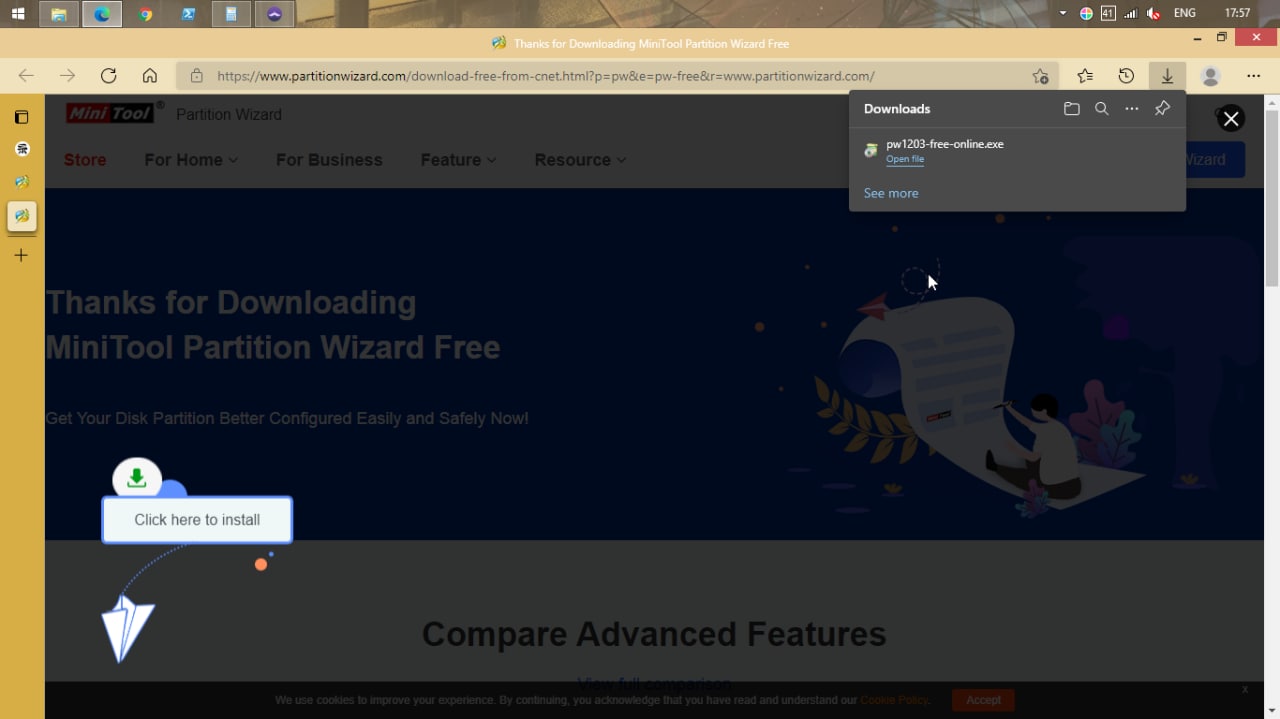The width and height of the screenshot is (1280, 719).
Task: Open File Explorer from the taskbar
Action: click(59, 14)
